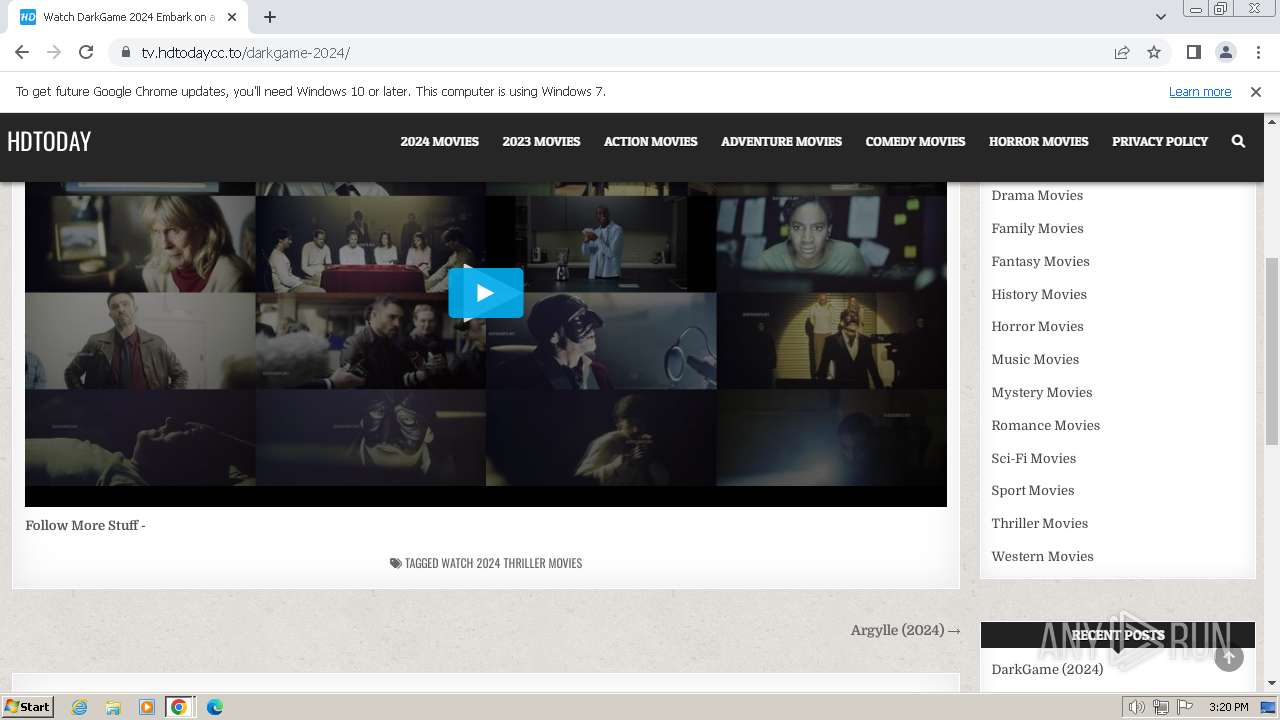Dismiss the Chrome update notice

pyautogui.click(x=1255, y=91)
